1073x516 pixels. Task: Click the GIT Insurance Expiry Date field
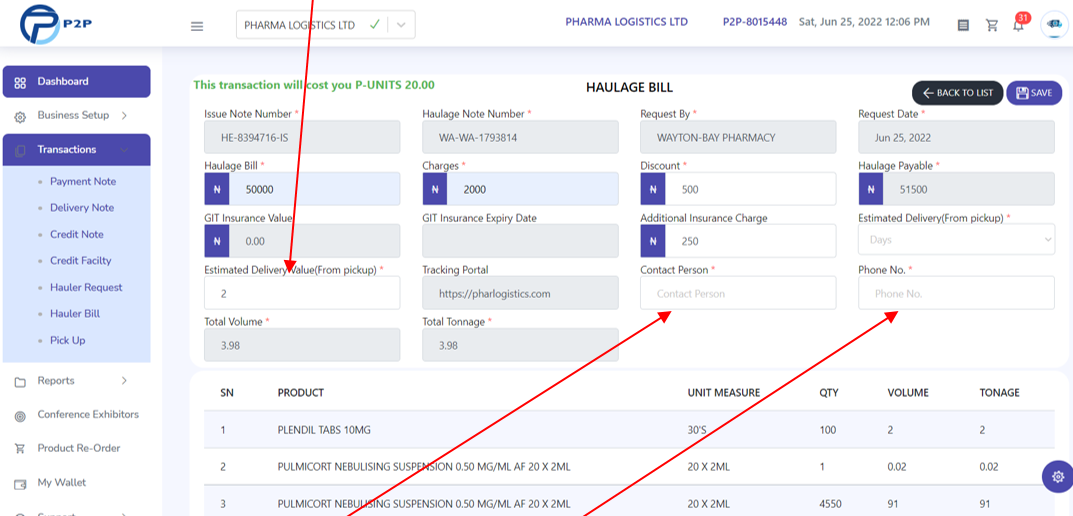(520, 241)
